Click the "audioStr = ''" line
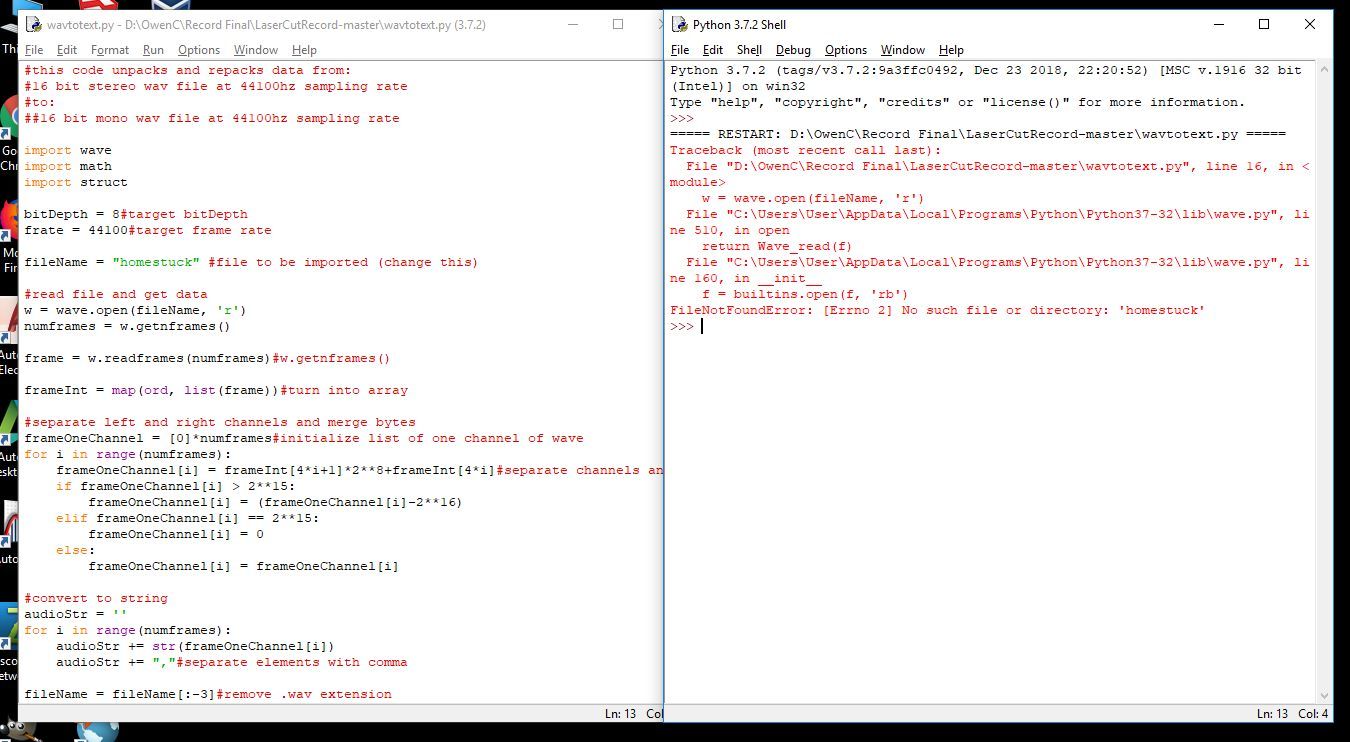1350x742 pixels. click(x=76, y=615)
